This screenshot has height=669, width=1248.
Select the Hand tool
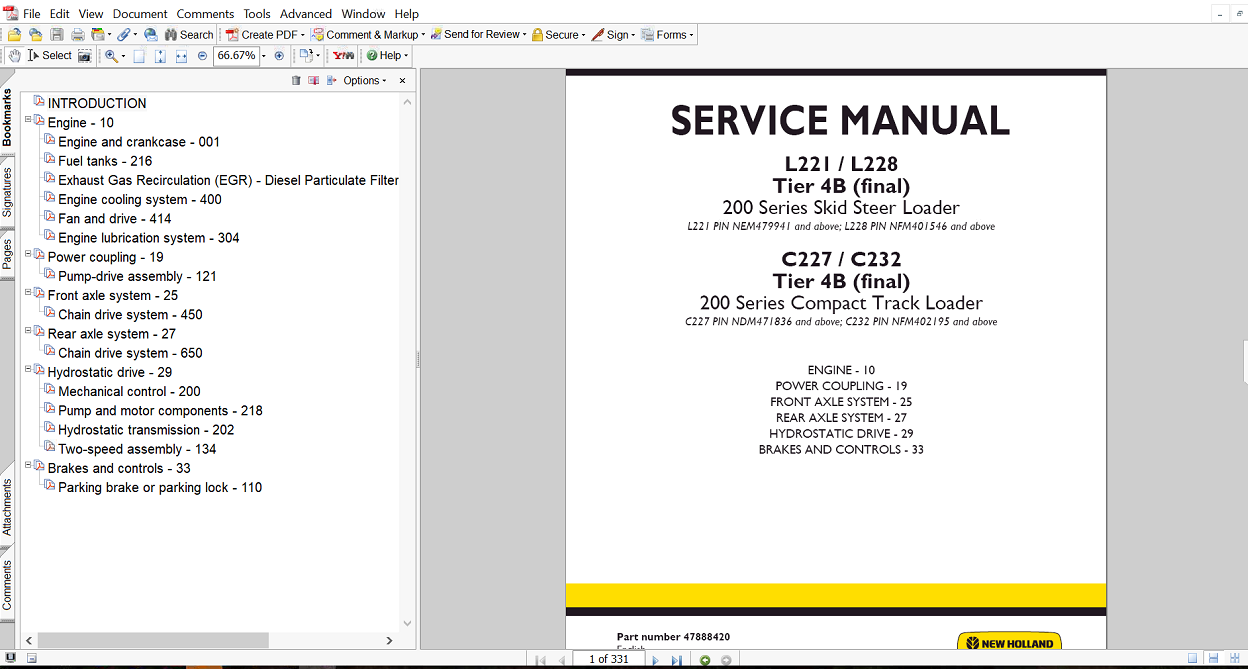[x=14, y=56]
